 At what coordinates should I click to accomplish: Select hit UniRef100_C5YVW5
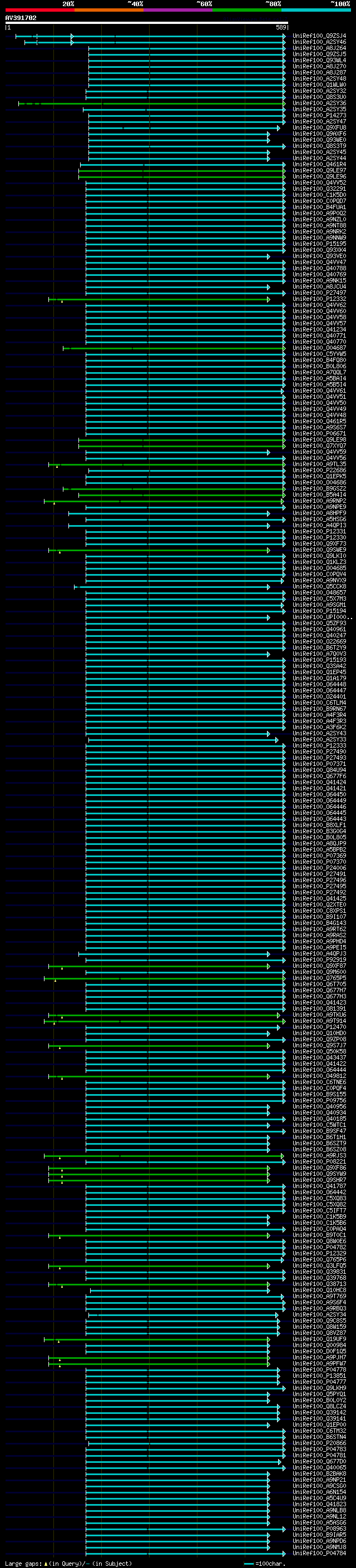(x=319, y=354)
